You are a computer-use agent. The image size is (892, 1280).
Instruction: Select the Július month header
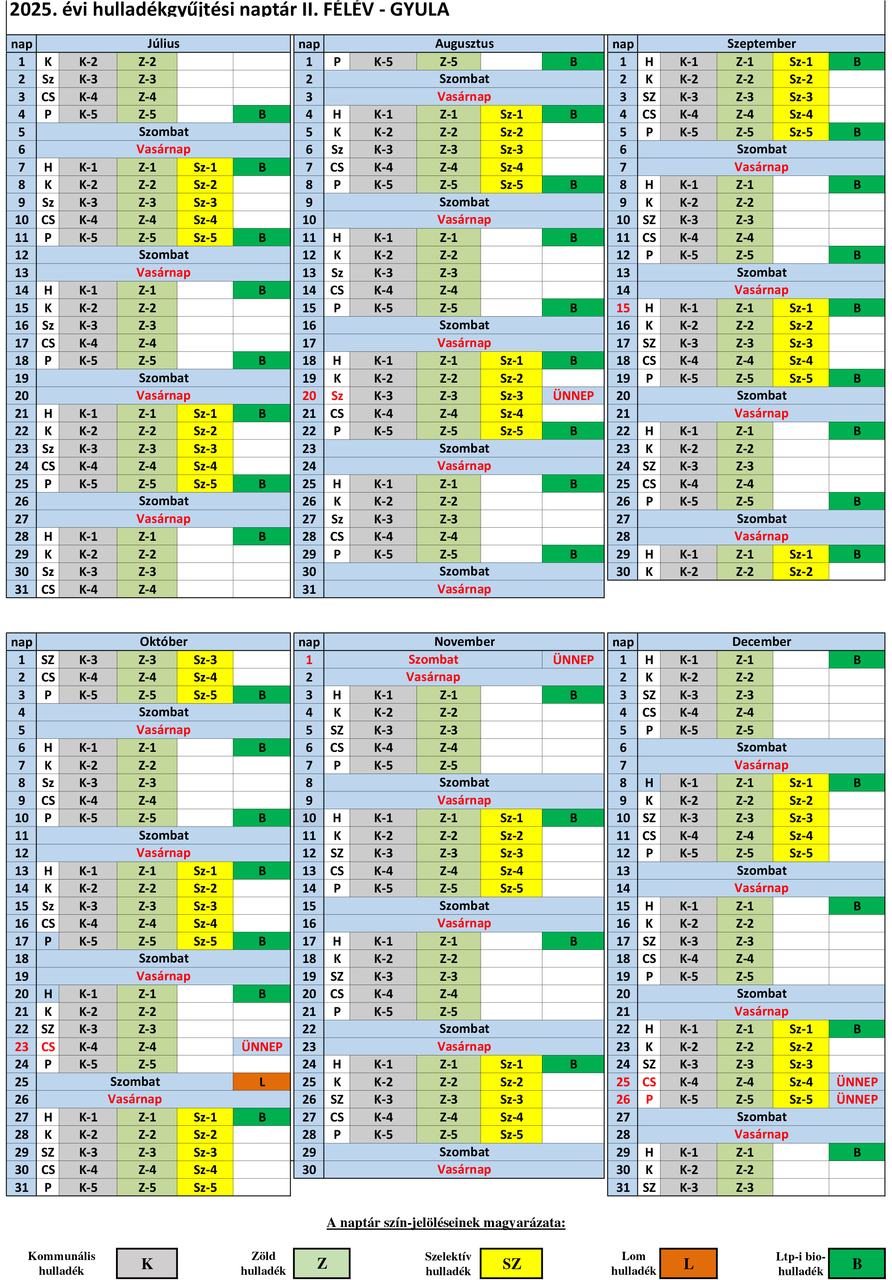(x=163, y=44)
